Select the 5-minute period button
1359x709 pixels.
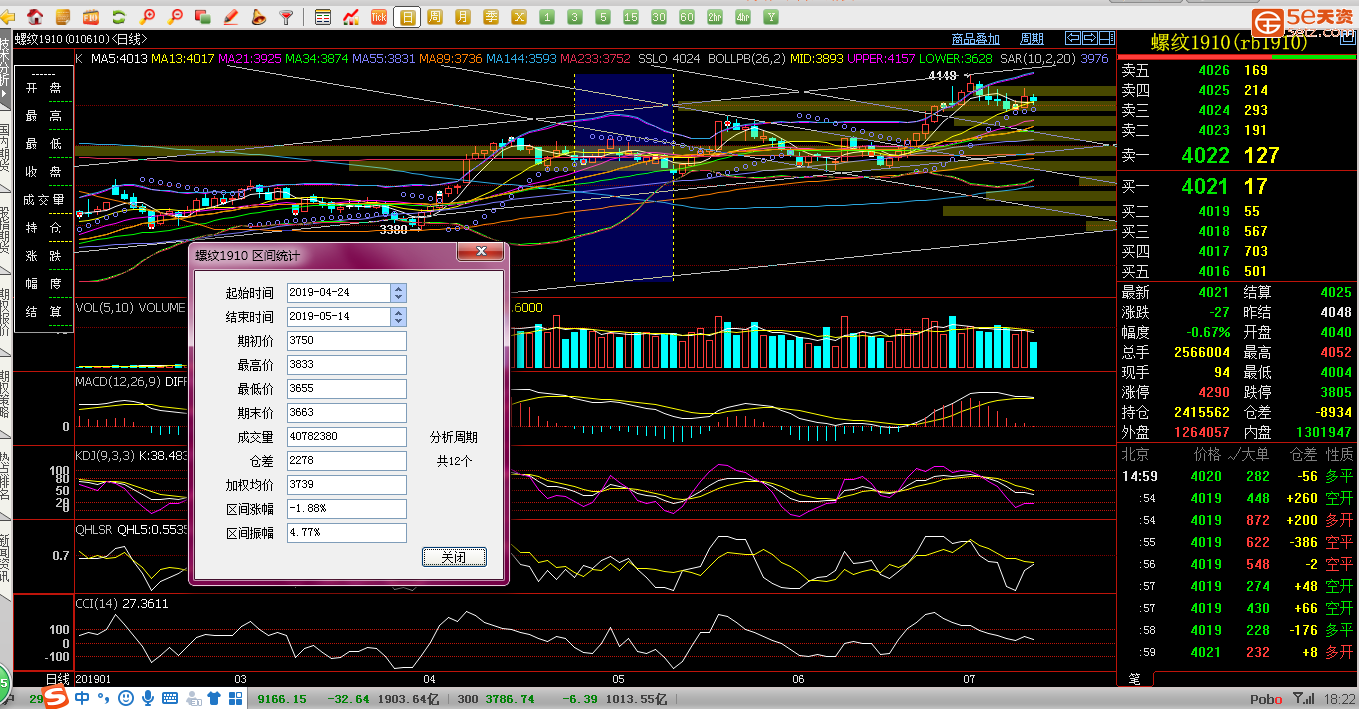[x=603, y=17]
